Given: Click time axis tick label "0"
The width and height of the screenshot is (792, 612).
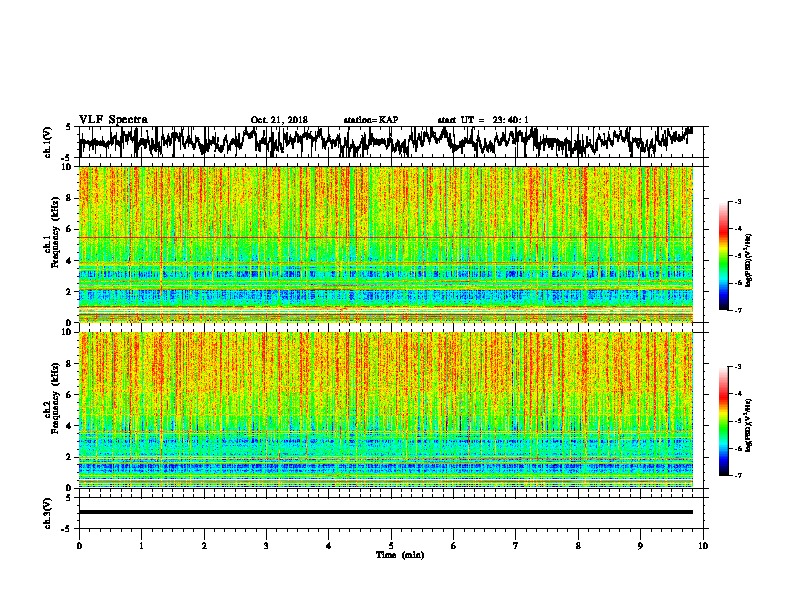Looking at the screenshot, I should point(79,546).
